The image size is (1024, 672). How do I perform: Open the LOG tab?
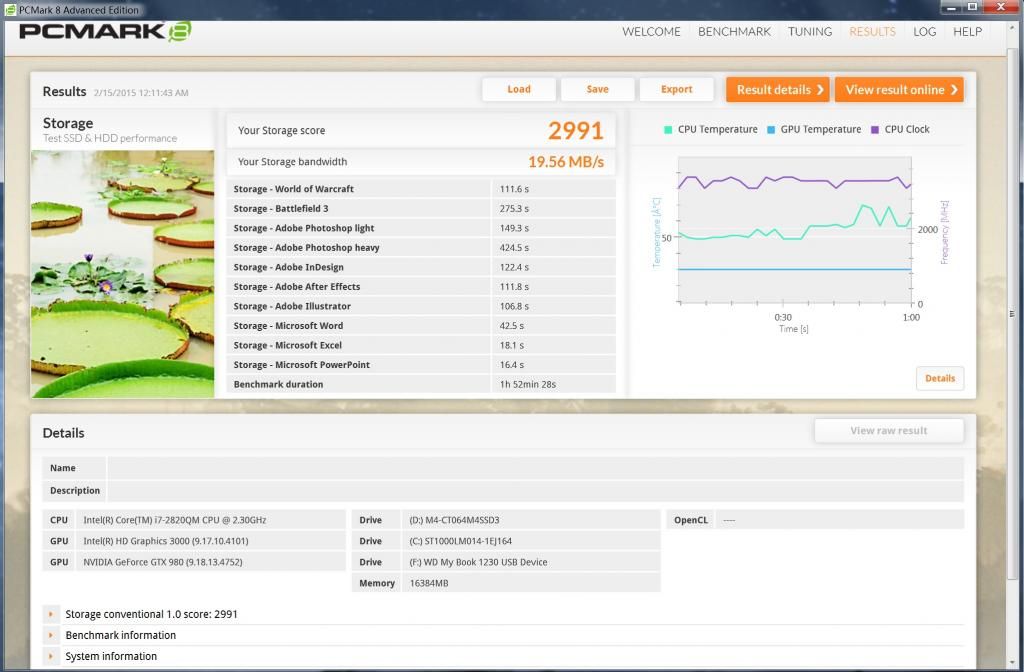point(924,31)
